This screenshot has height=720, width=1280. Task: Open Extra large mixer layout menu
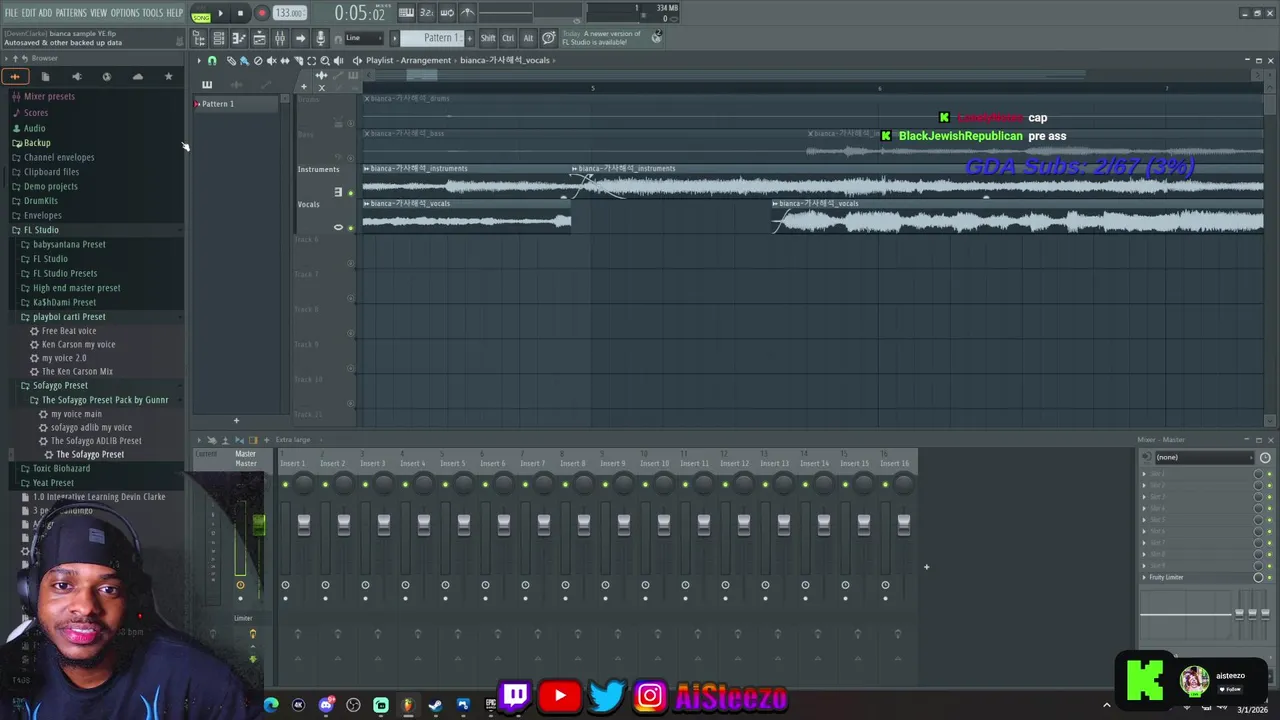pos(292,440)
